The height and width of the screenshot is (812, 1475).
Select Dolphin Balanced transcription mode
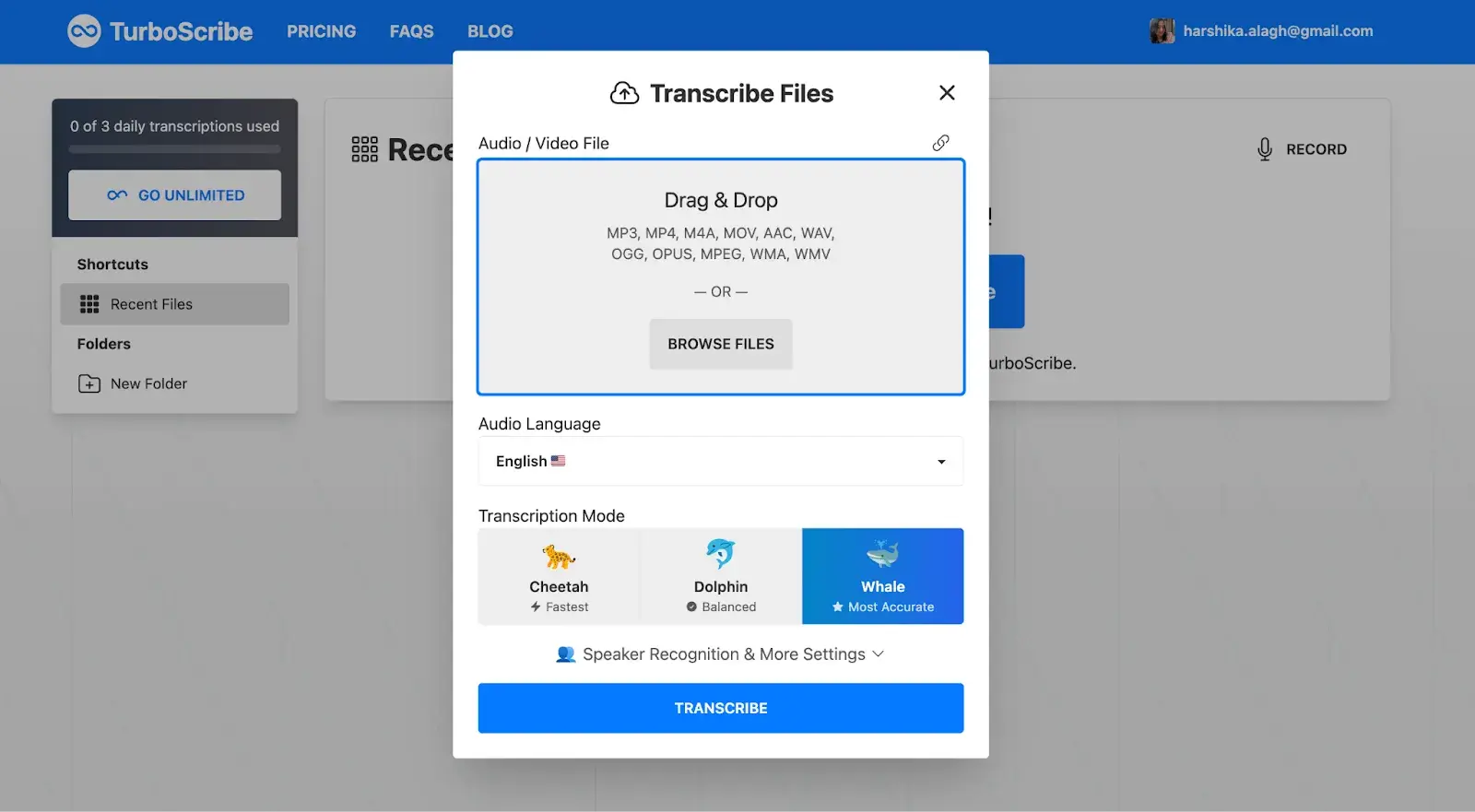(x=721, y=576)
